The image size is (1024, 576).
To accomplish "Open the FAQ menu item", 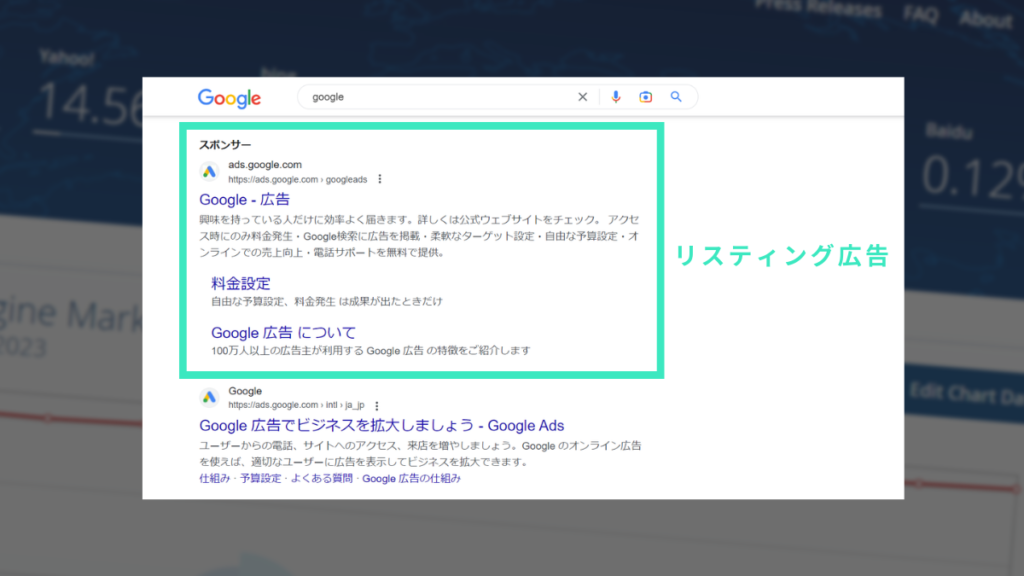I will coord(919,16).
